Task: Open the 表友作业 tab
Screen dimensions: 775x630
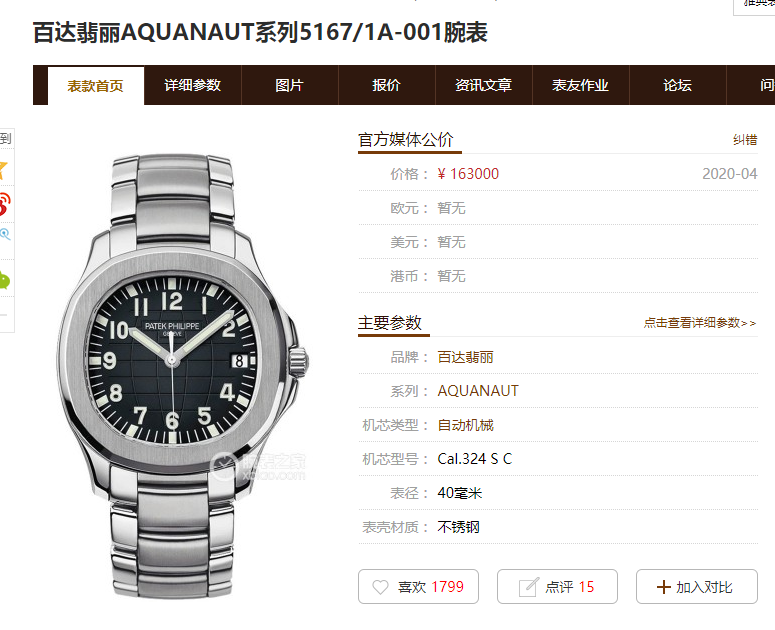Action: click(580, 85)
